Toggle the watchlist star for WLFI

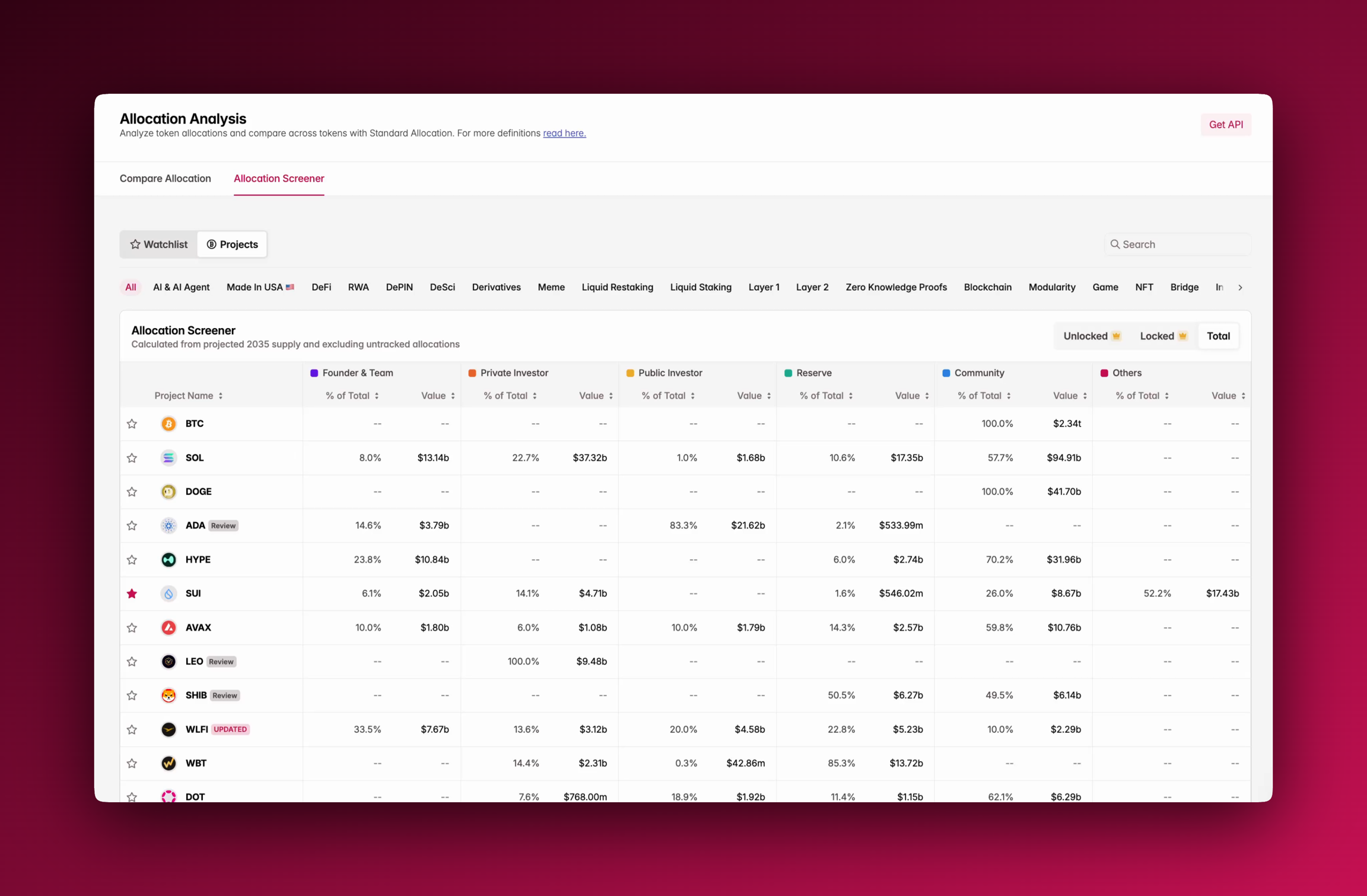point(132,729)
